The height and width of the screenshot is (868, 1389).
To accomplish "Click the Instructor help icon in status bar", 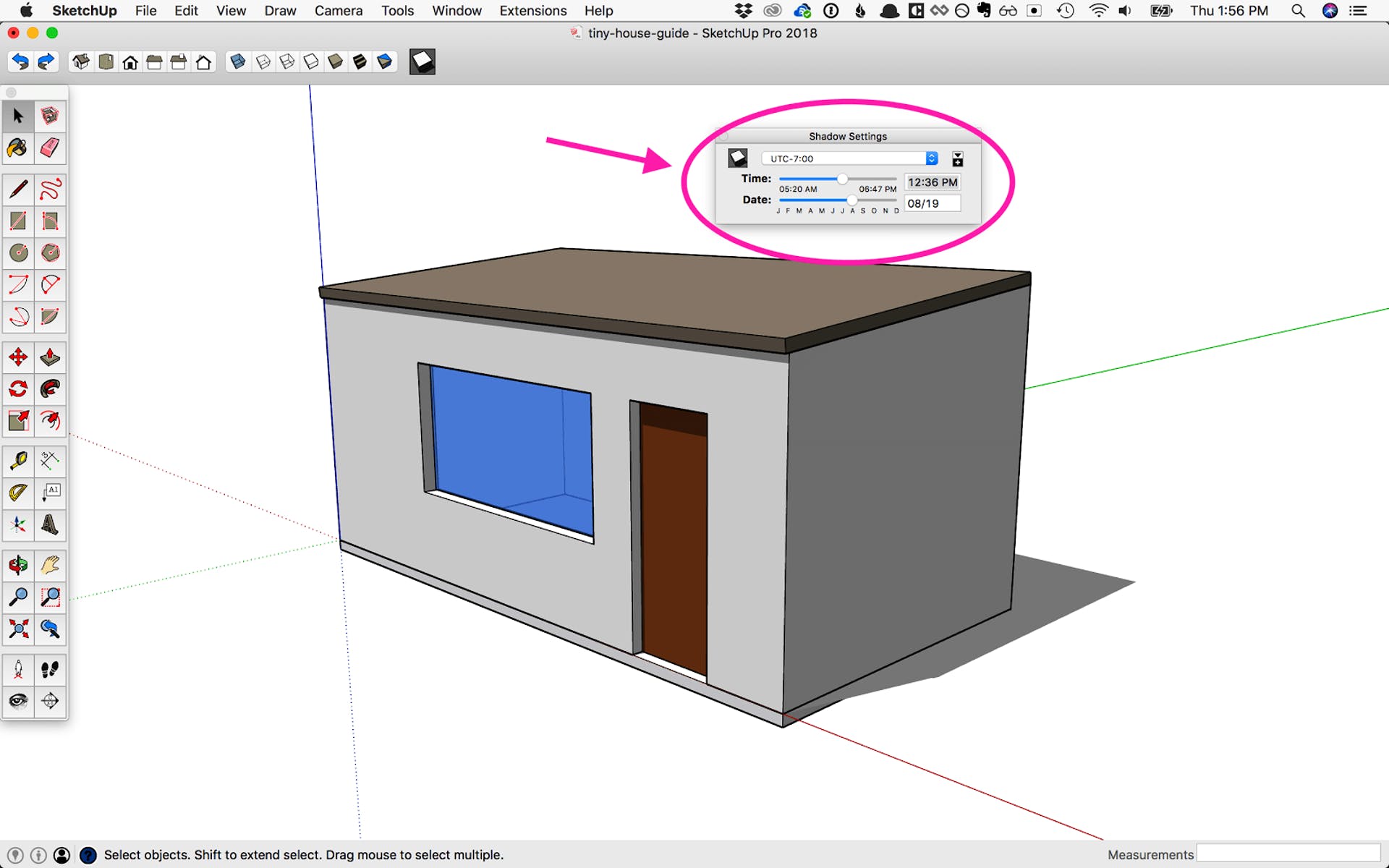I will pos(88,855).
